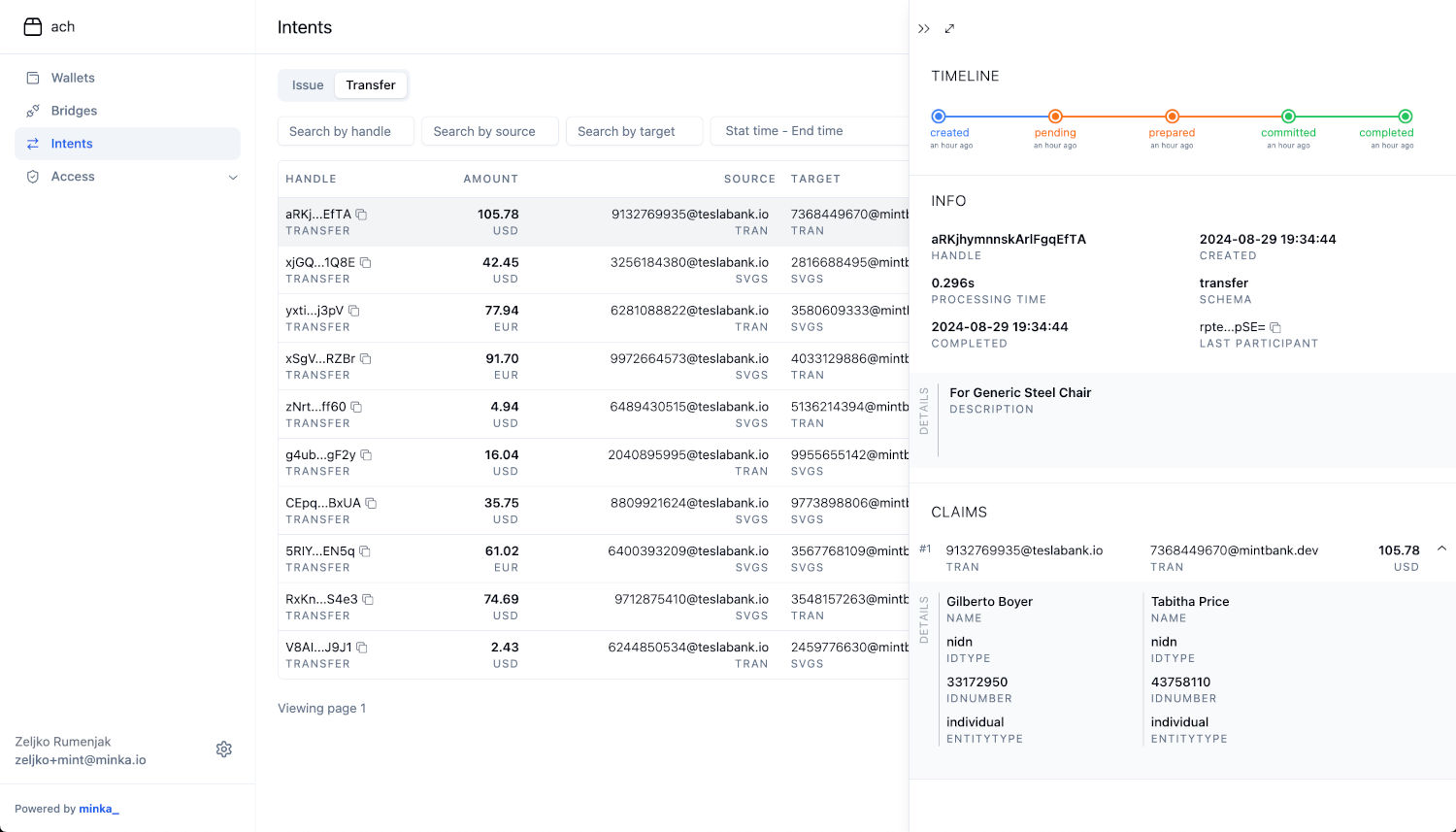Copy the xjGQ...1Q8E handle
The width and height of the screenshot is (1456, 832).
366,263
